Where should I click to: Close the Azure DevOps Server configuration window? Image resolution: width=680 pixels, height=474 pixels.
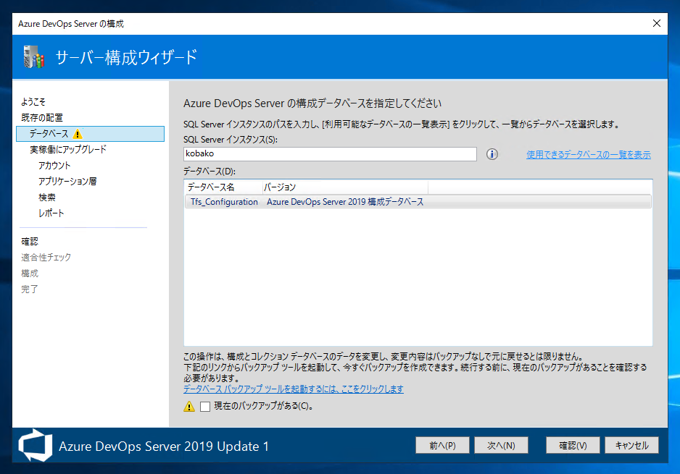tap(657, 23)
